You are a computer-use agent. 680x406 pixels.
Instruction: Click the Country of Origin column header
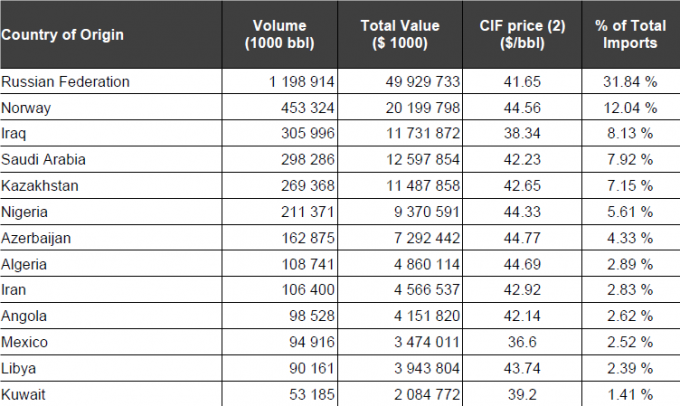click(x=63, y=35)
